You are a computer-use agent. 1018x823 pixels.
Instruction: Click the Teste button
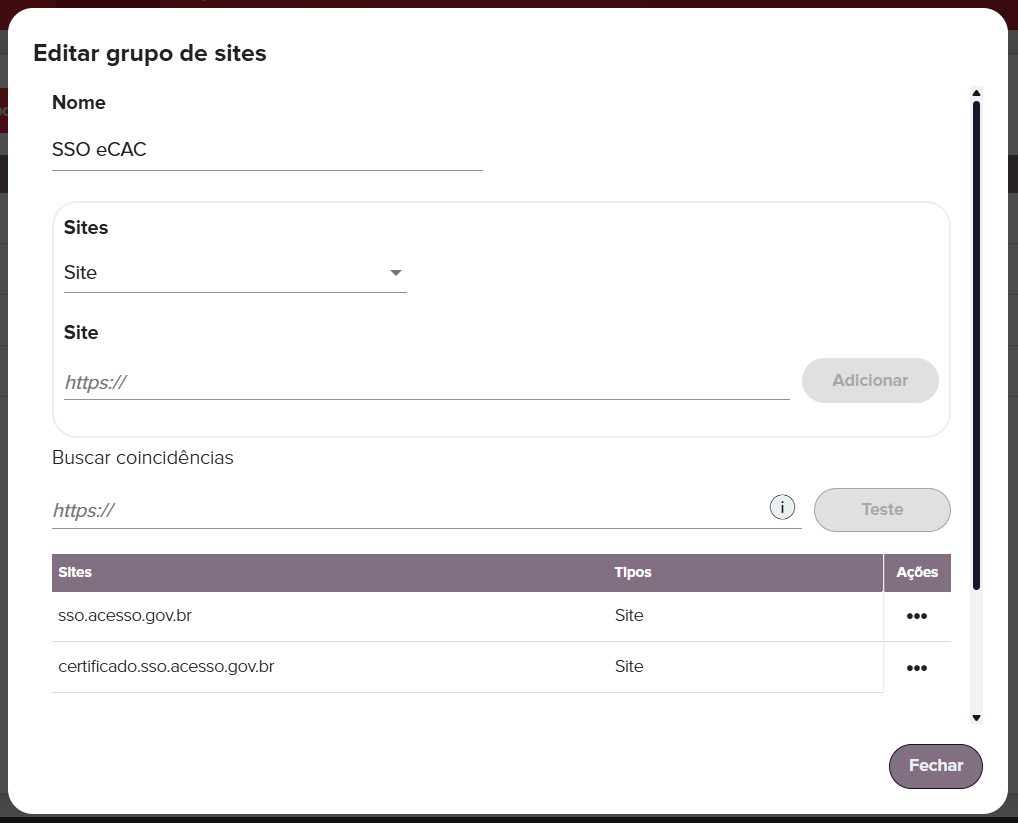pyautogui.click(x=882, y=510)
